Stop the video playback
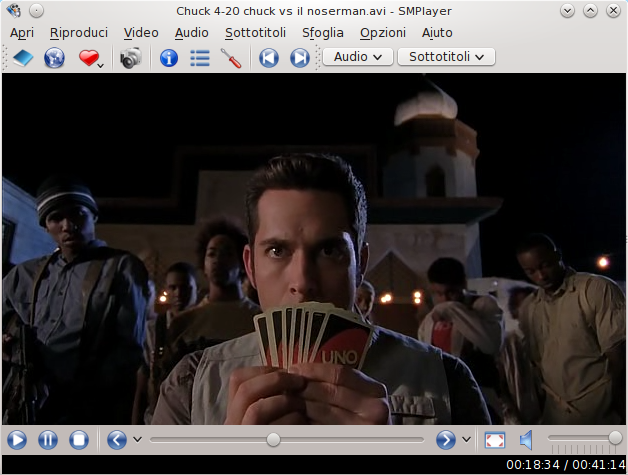The image size is (628, 475). pyautogui.click(x=79, y=440)
